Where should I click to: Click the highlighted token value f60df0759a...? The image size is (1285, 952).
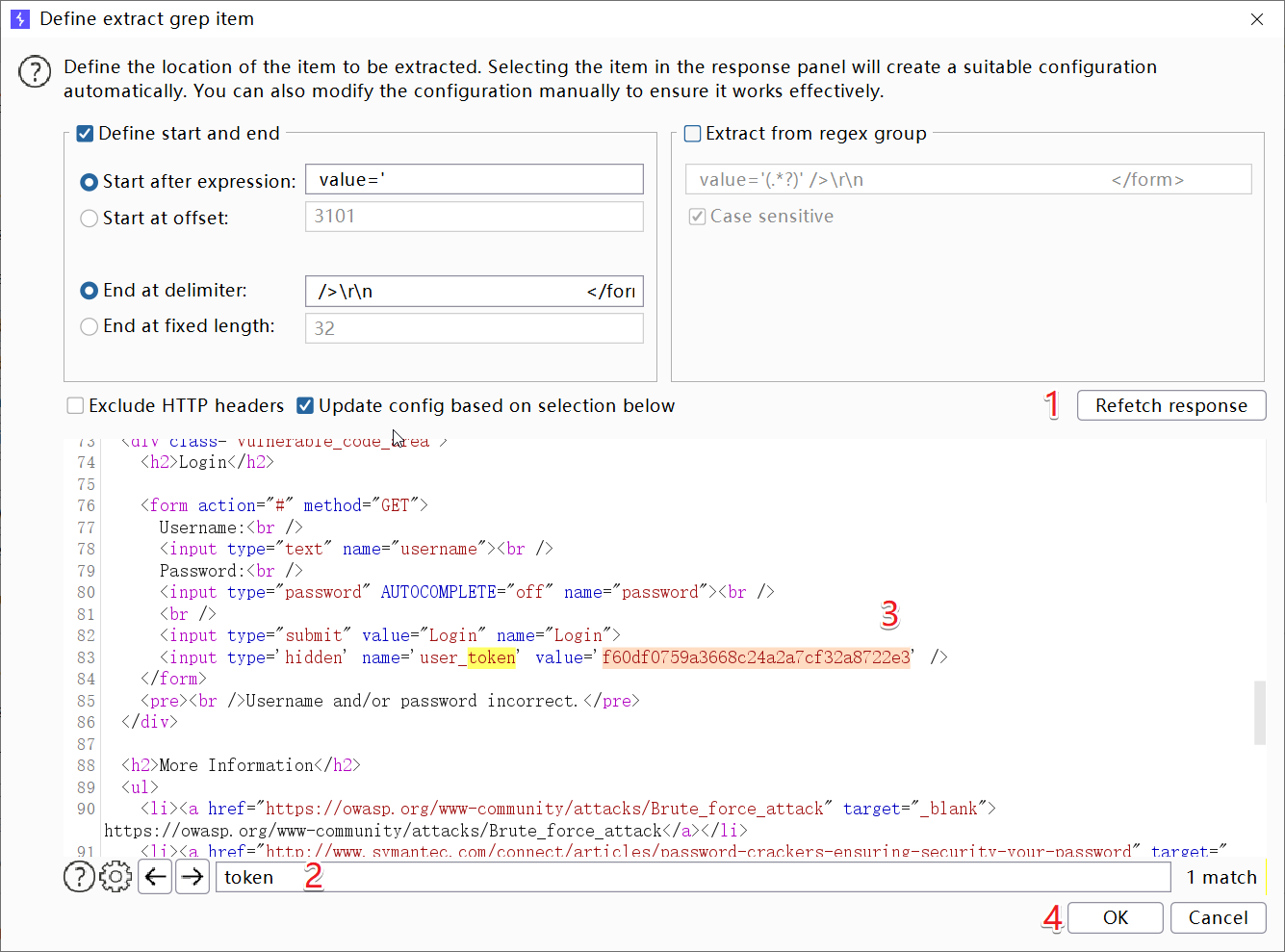pos(757,657)
